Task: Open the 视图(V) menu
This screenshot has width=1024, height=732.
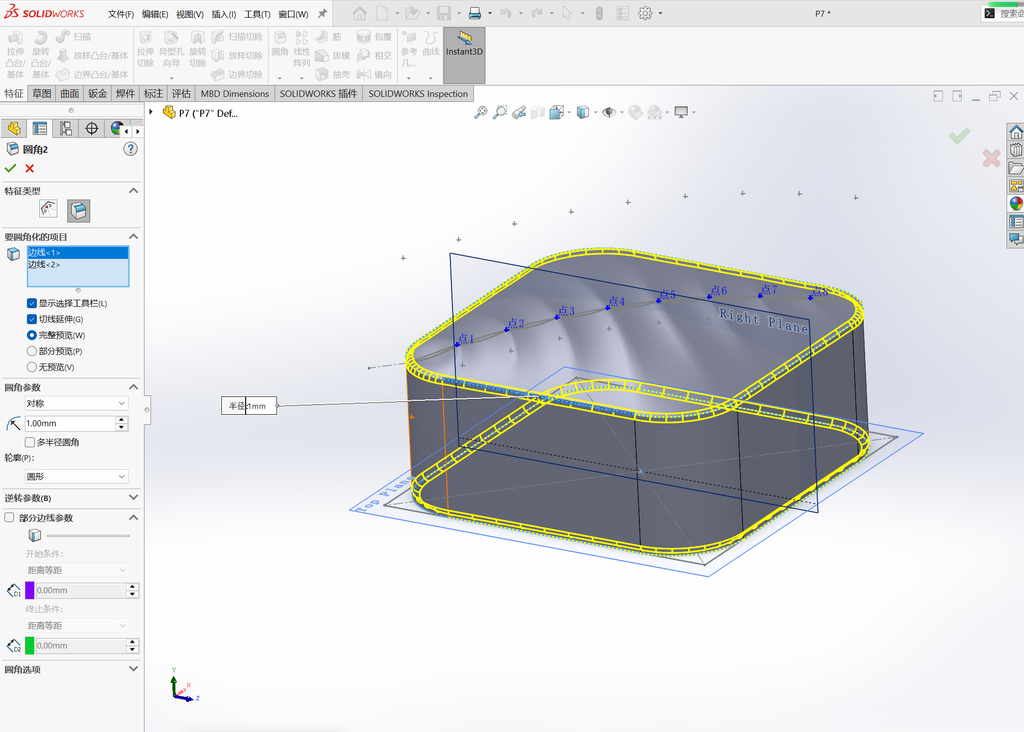Action: coord(189,14)
